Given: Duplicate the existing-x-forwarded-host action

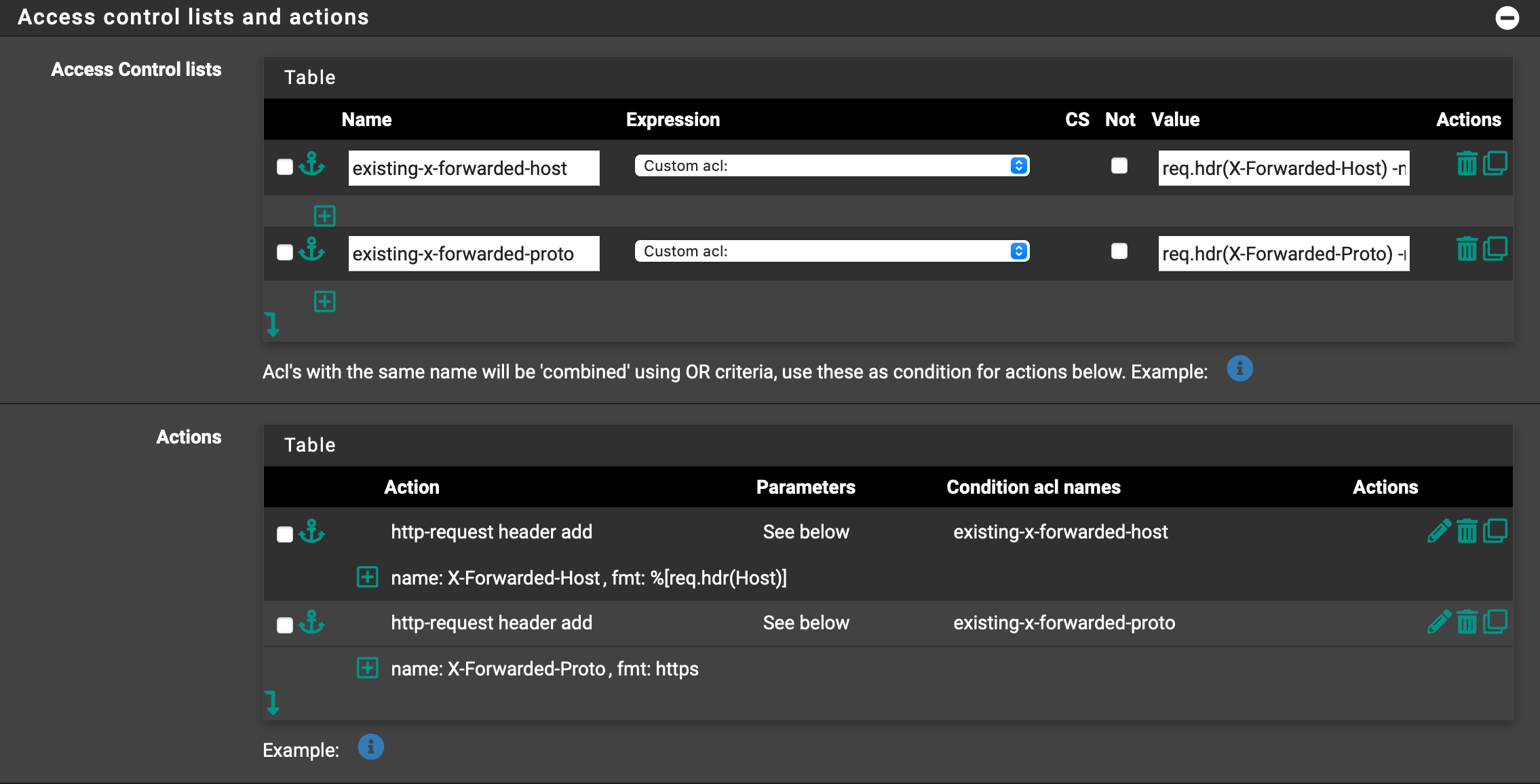Looking at the screenshot, I should point(1495,531).
